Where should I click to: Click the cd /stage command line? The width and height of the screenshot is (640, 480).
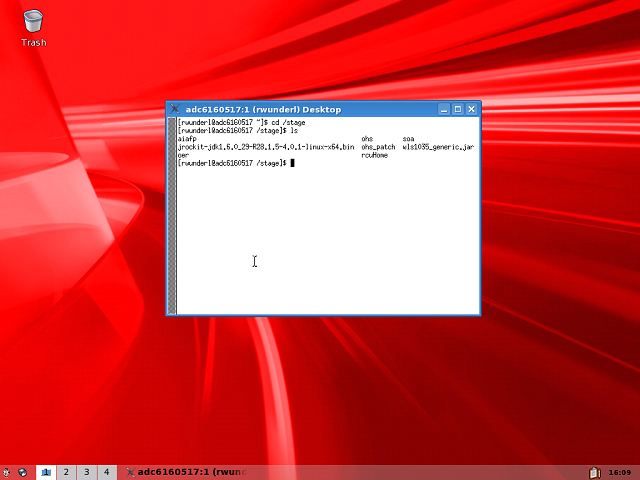(241, 122)
